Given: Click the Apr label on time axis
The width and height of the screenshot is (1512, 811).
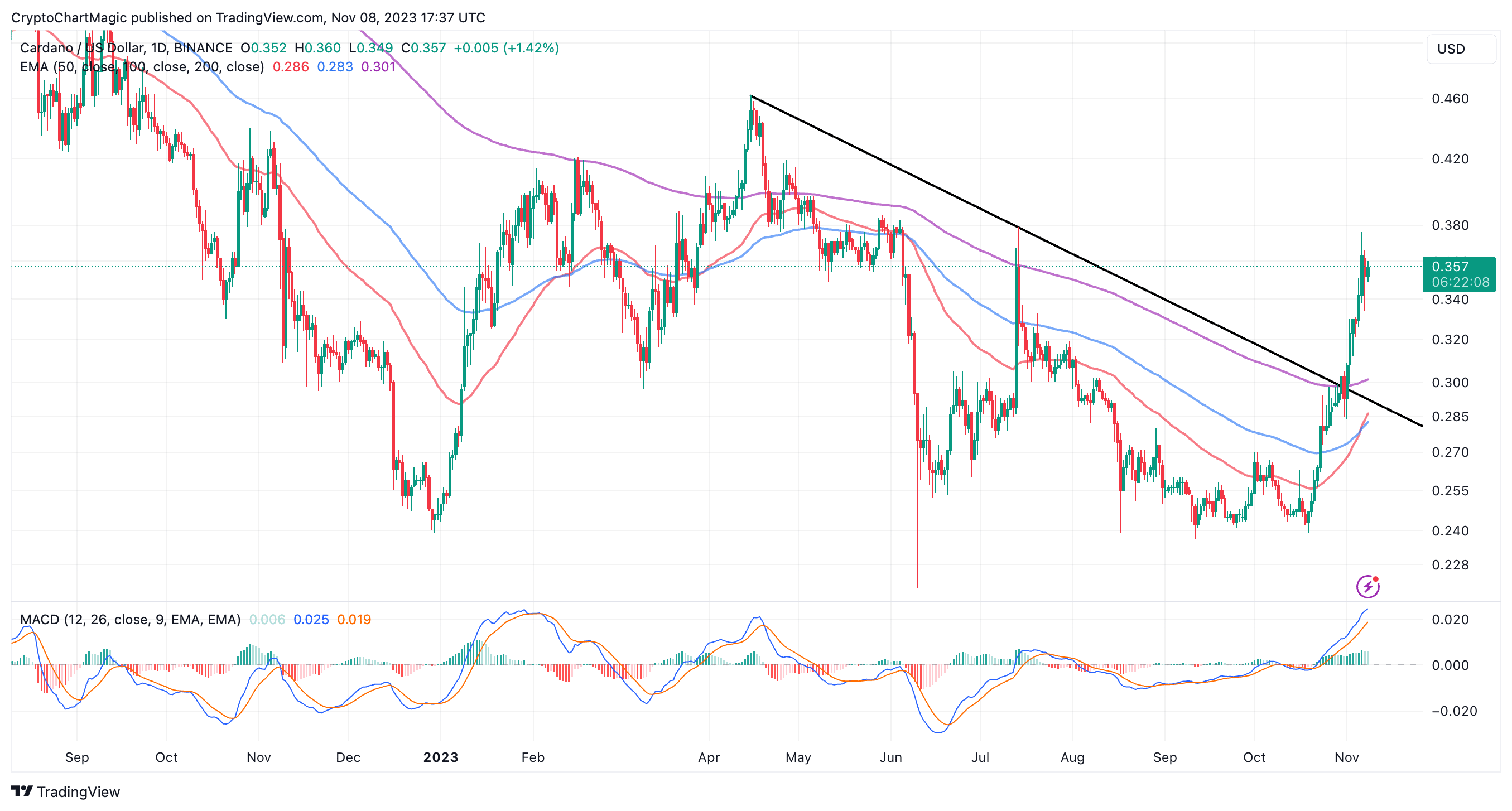Looking at the screenshot, I should pos(709,757).
